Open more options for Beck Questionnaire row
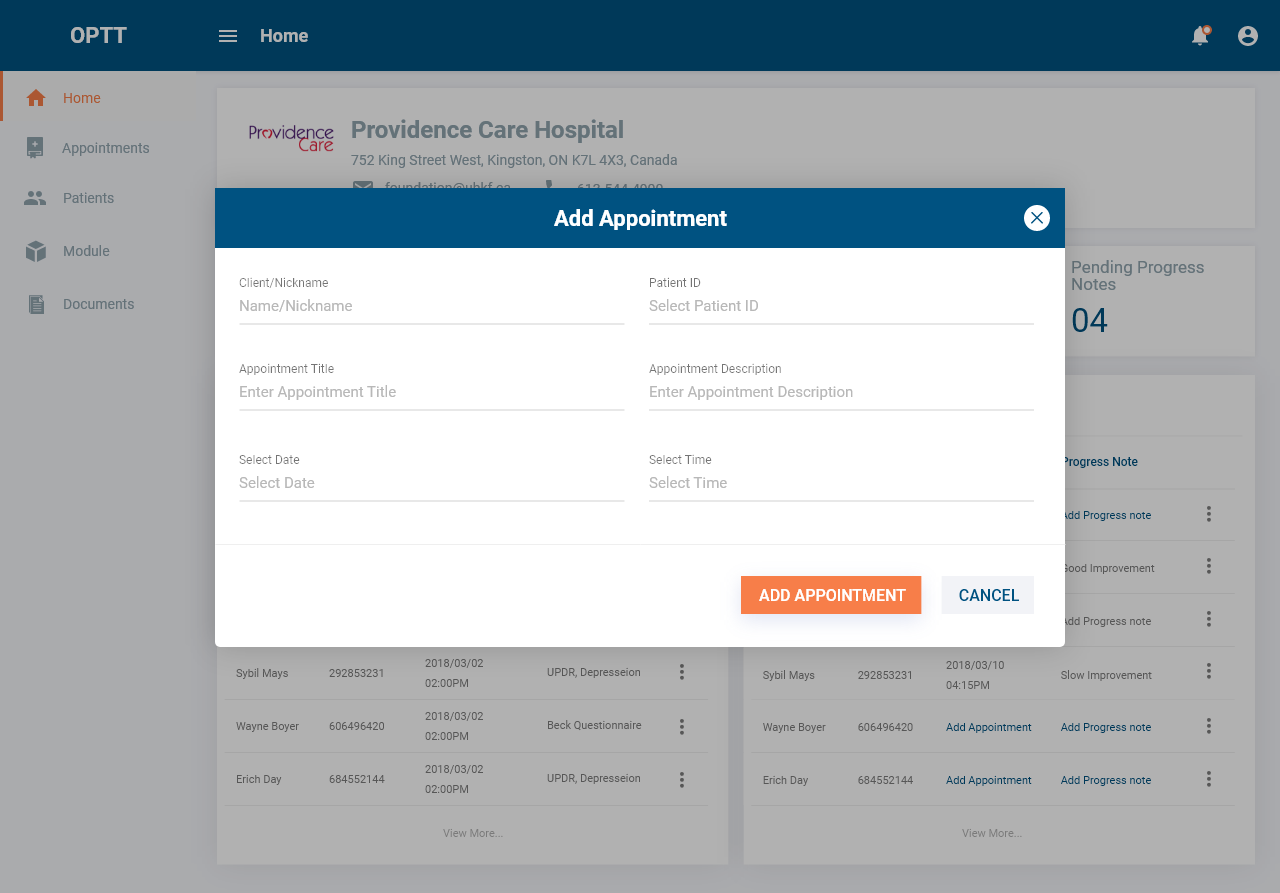The height and width of the screenshot is (893, 1280). (x=682, y=726)
